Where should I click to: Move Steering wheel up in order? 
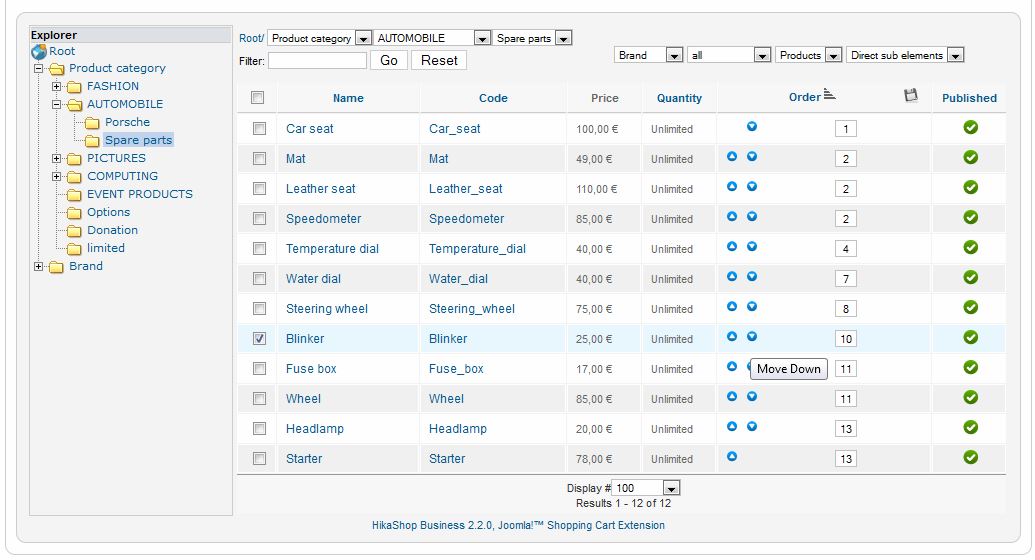coord(732,306)
